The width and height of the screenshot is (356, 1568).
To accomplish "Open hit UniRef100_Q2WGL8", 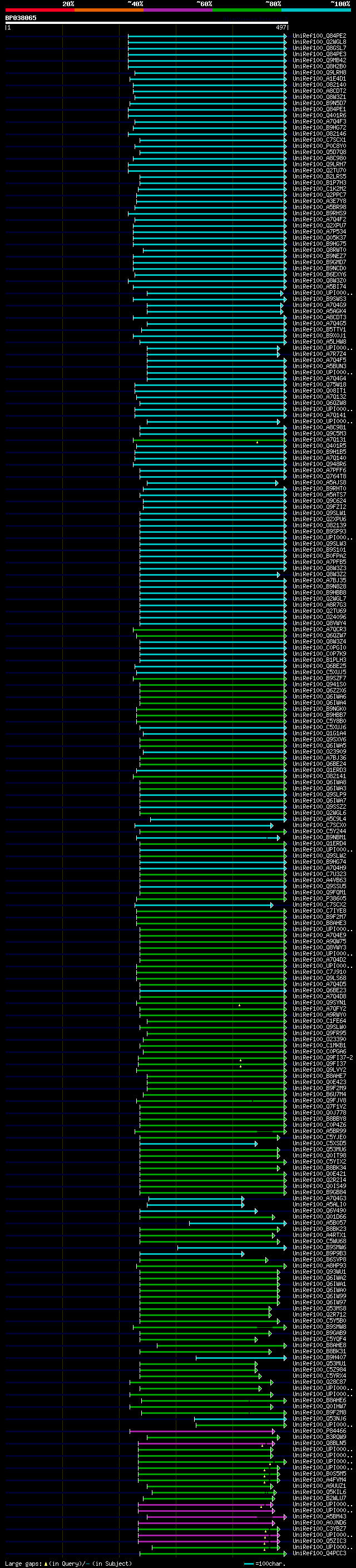I will pos(319,42).
